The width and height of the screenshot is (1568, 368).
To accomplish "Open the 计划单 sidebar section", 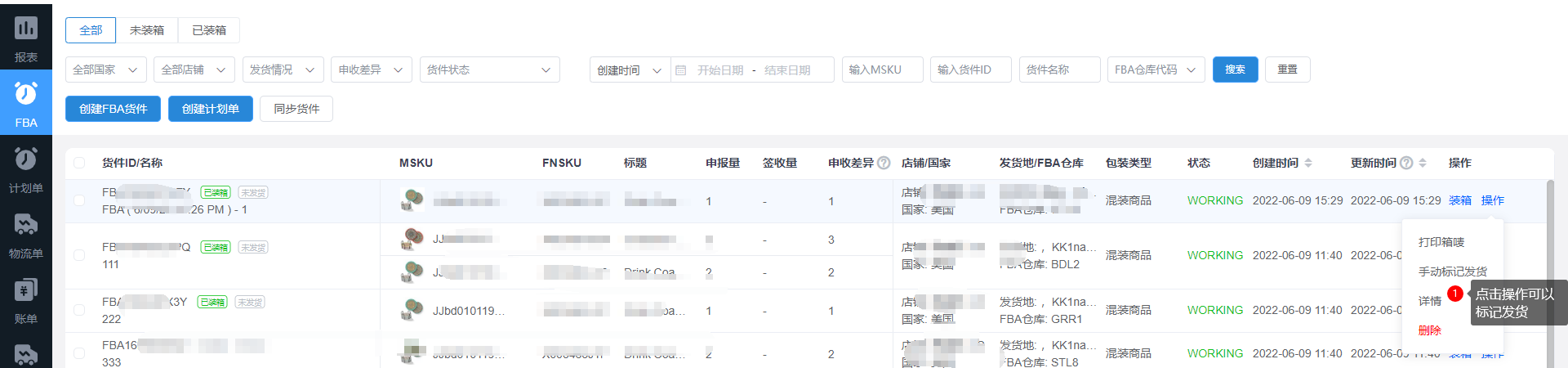I will 26,168.
